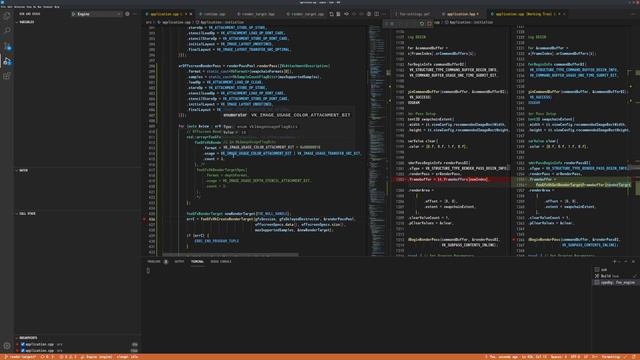The width and height of the screenshot is (640, 360).
Task: Add a new terminal with plus icon
Action: (614, 262)
